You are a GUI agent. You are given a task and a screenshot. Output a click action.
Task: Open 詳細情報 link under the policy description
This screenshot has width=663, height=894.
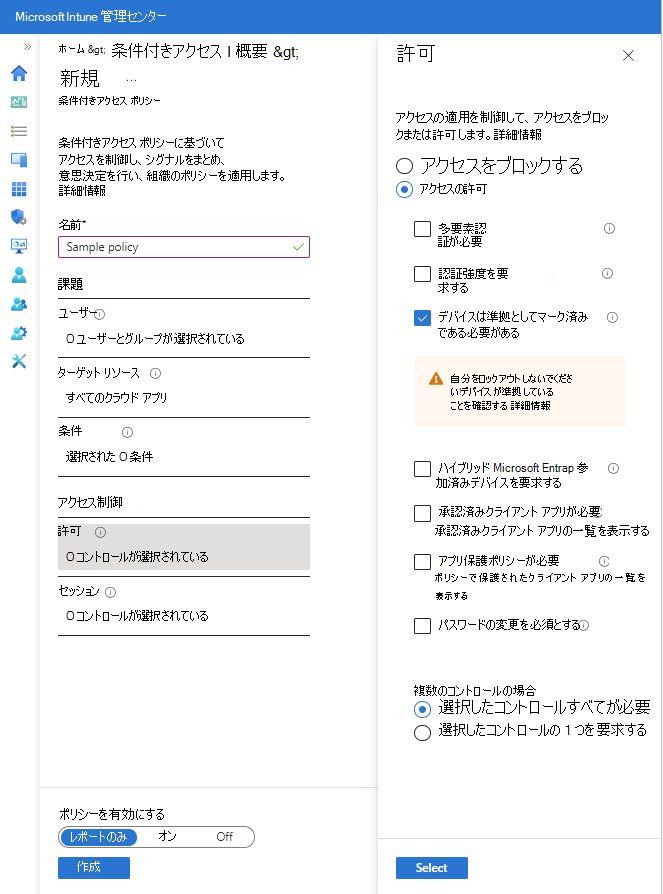(x=82, y=191)
